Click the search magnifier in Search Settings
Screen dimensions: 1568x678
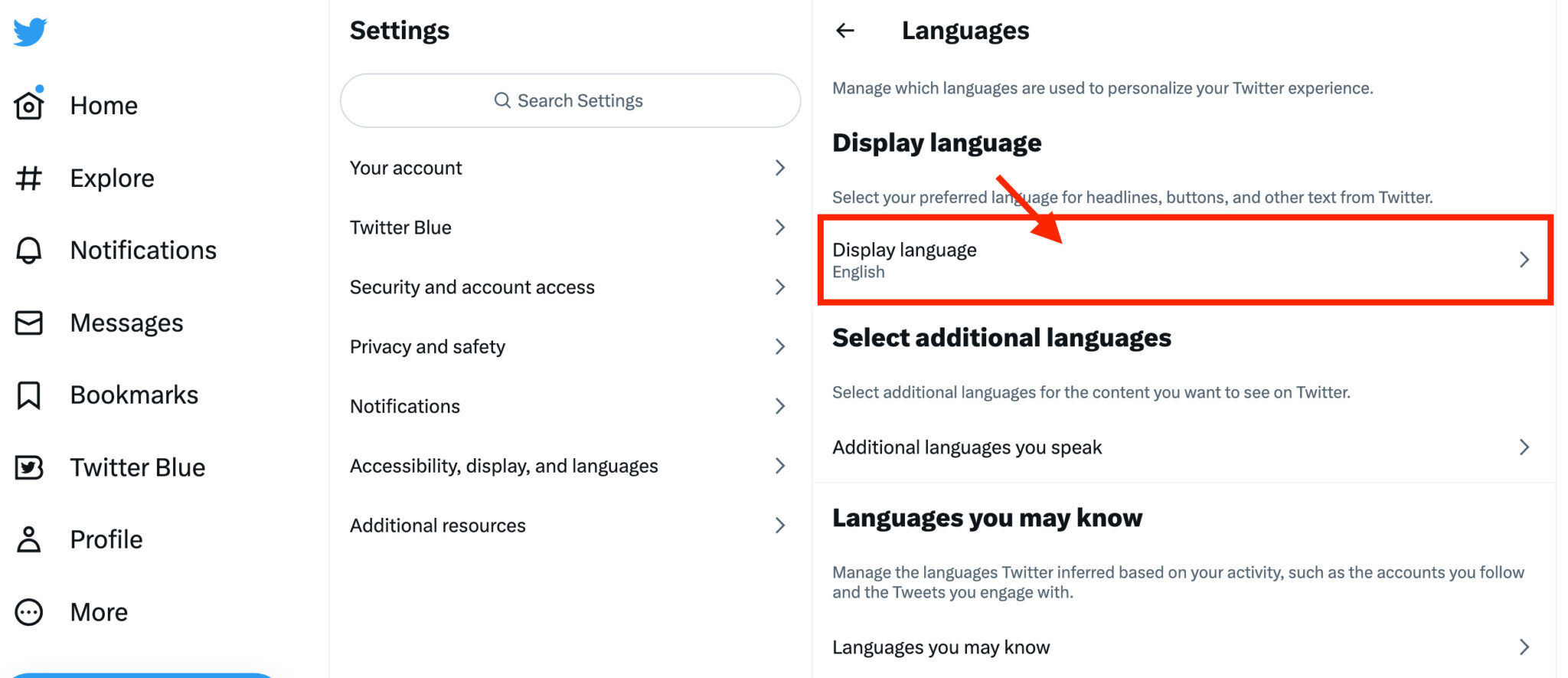(503, 100)
